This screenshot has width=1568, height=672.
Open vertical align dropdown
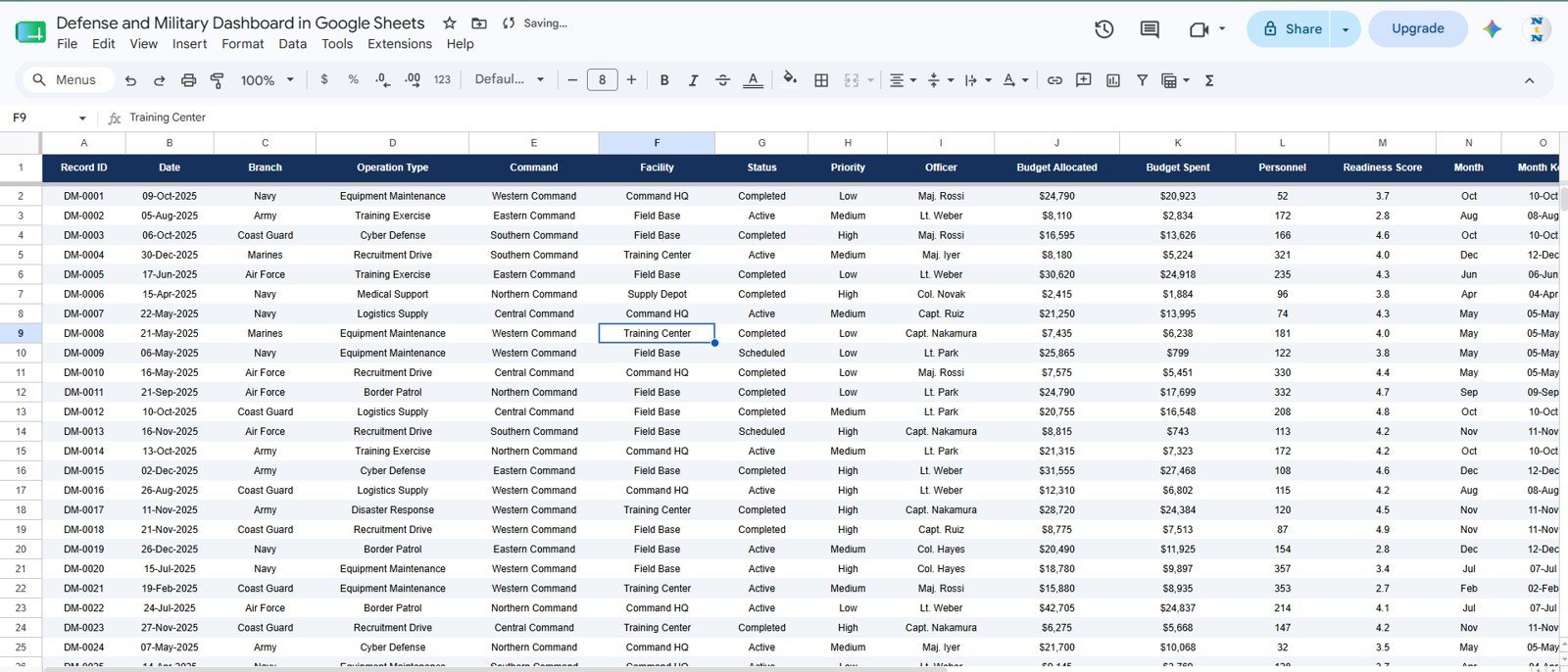(x=939, y=80)
